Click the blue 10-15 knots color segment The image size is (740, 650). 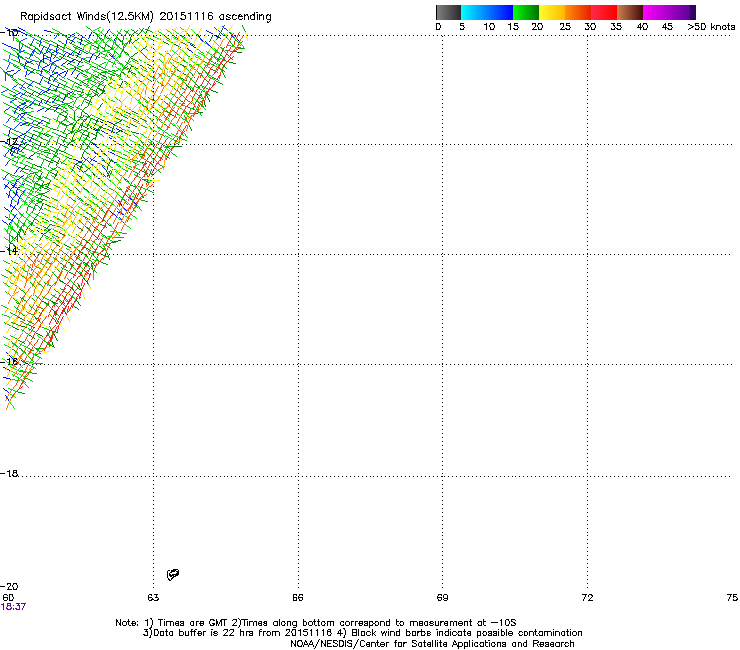pyautogui.click(x=500, y=12)
